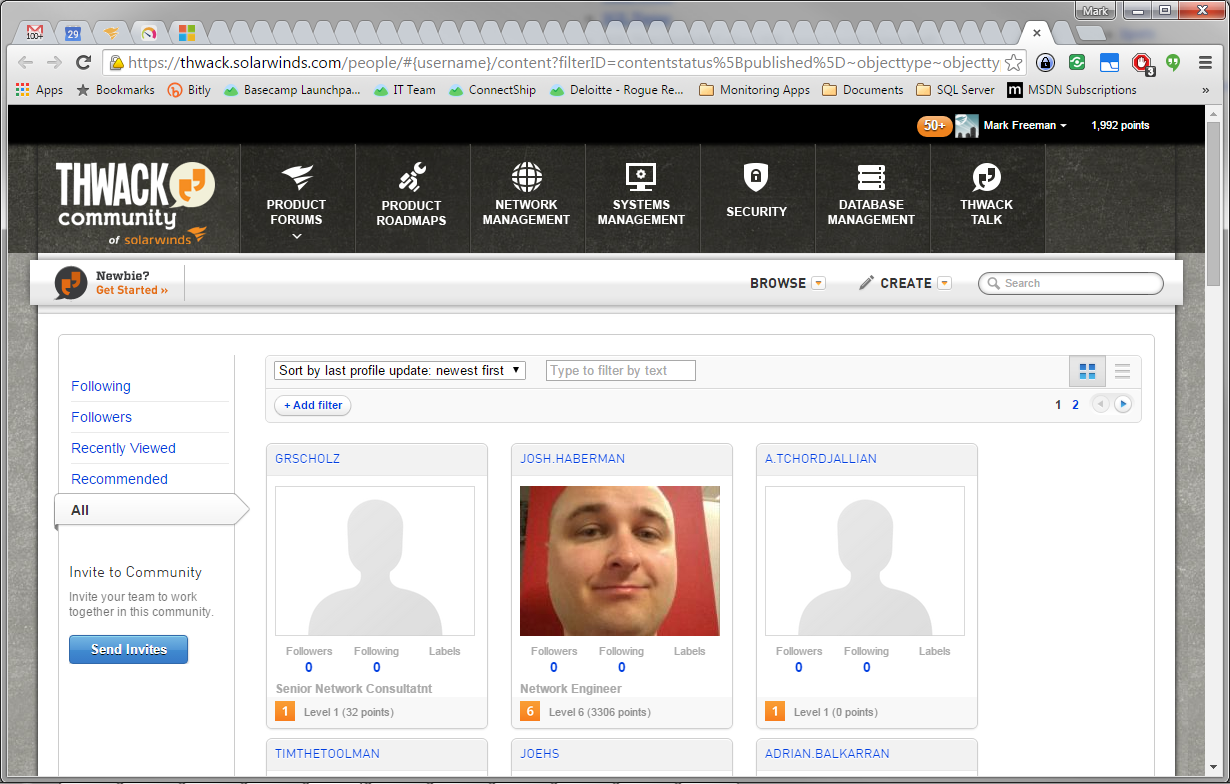Go to next page arrow
The image size is (1230, 784).
click(x=1123, y=404)
